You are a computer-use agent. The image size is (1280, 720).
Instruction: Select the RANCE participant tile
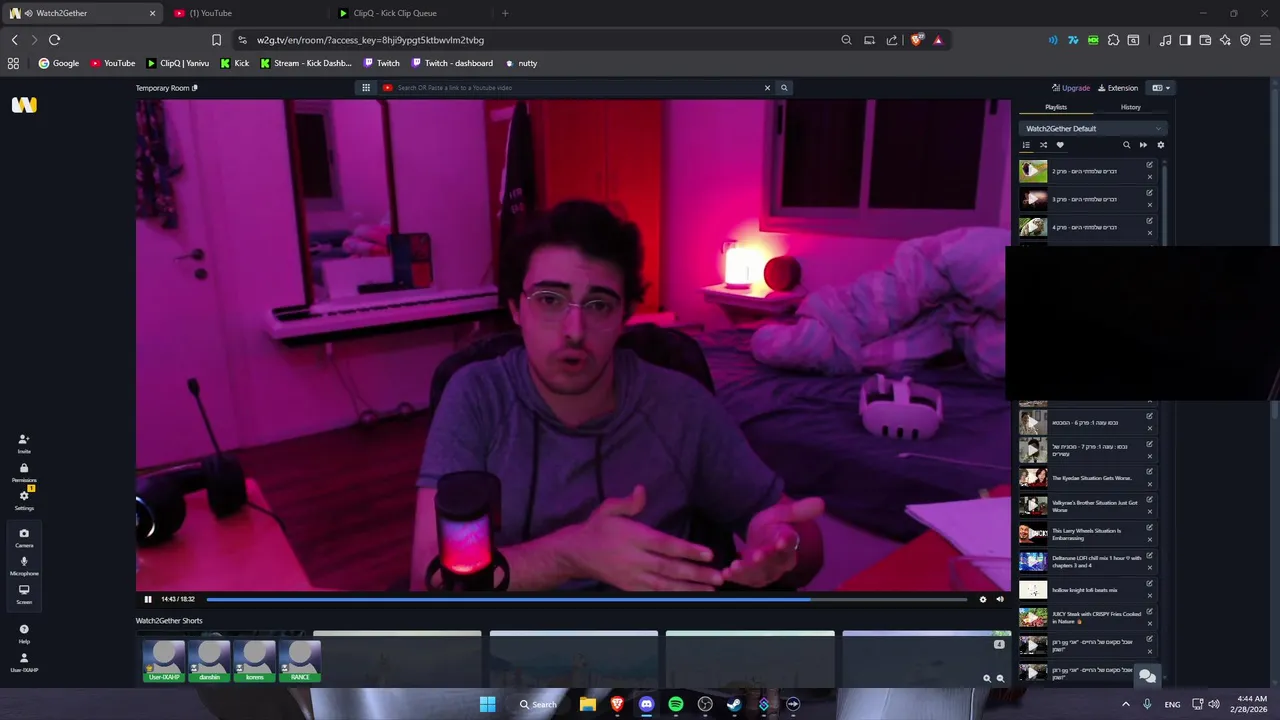pos(300,661)
